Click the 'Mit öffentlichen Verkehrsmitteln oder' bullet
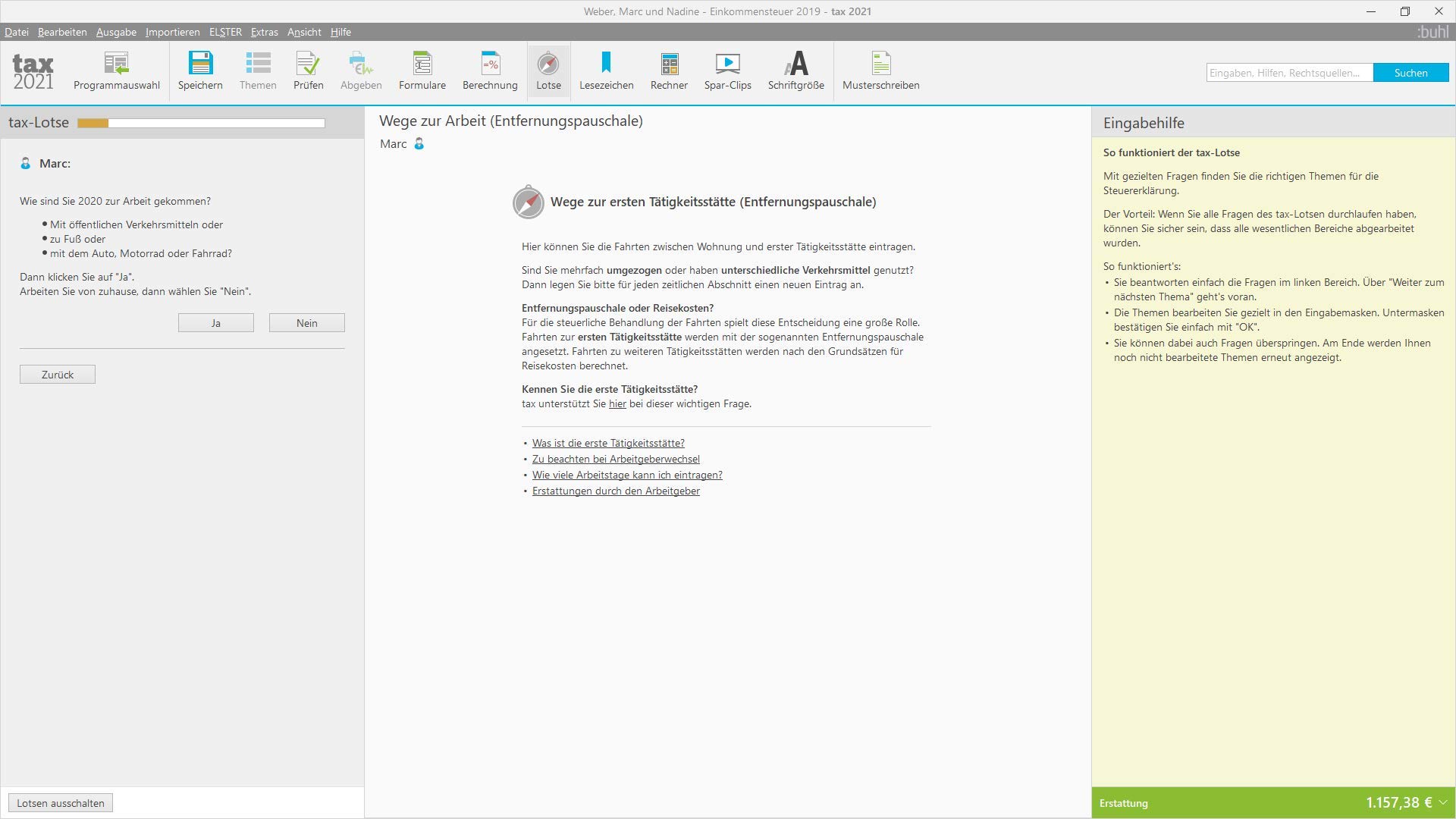 (136, 225)
